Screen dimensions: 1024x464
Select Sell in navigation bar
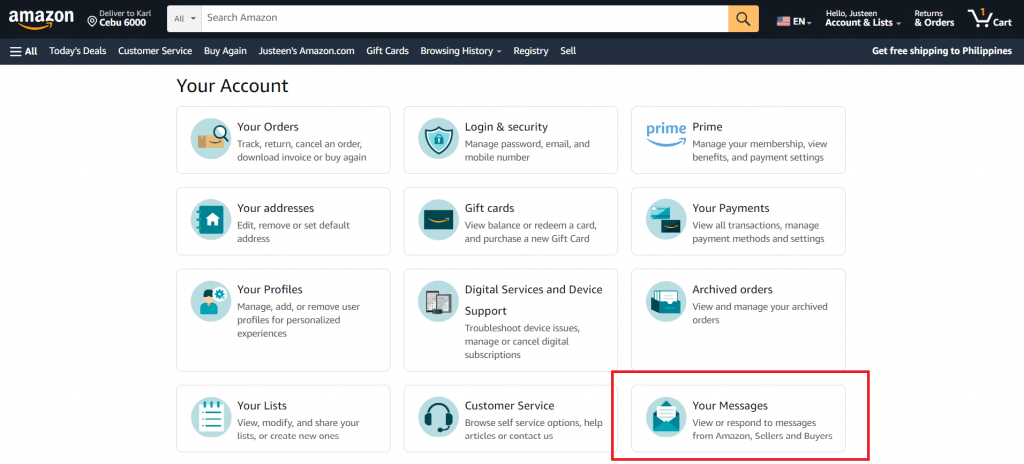pyautogui.click(x=568, y=51)
